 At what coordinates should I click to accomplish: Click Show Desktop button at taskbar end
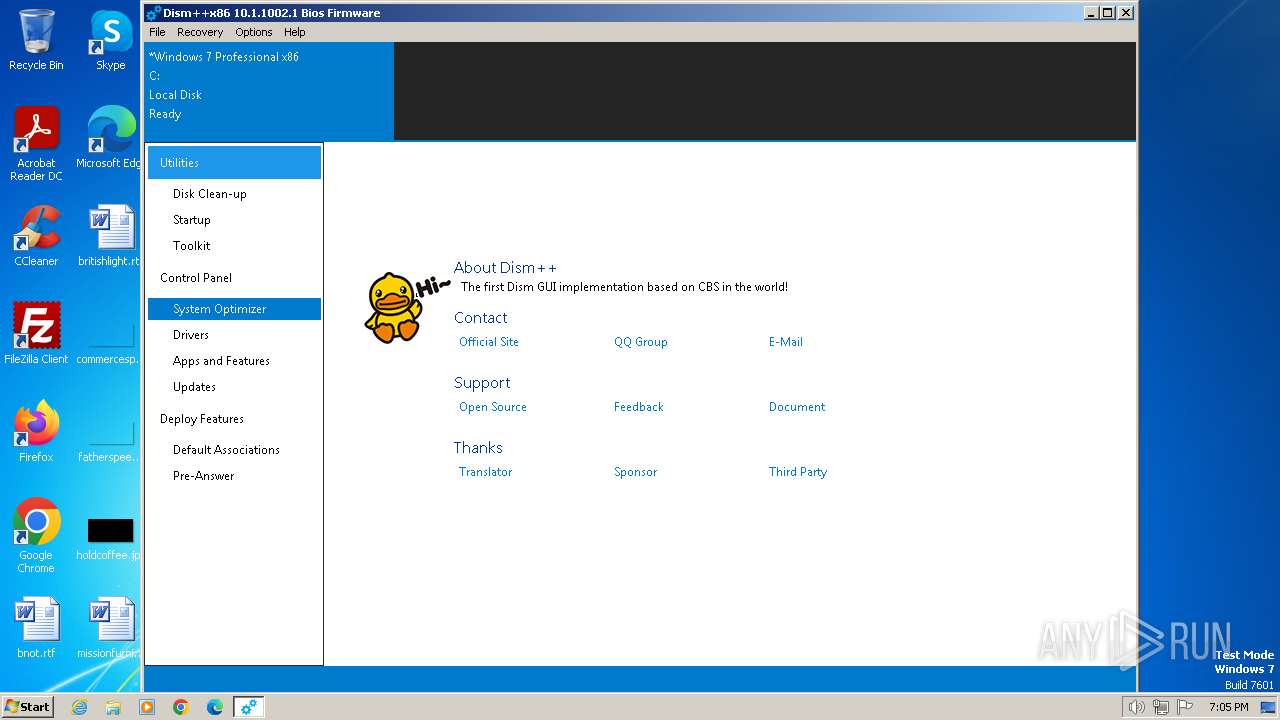point(1269,707)
